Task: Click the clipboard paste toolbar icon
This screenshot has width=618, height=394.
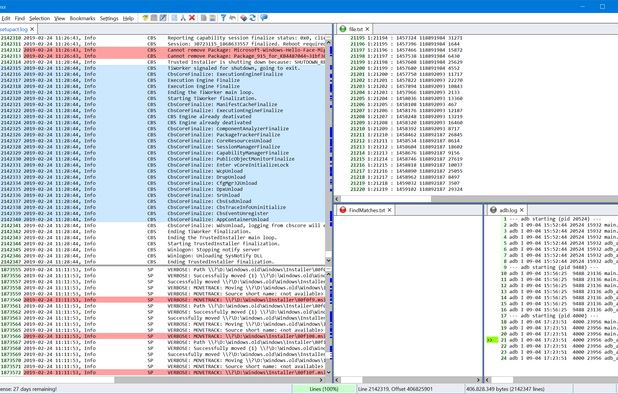Action: pyautogui.click(x=212, y=18)
